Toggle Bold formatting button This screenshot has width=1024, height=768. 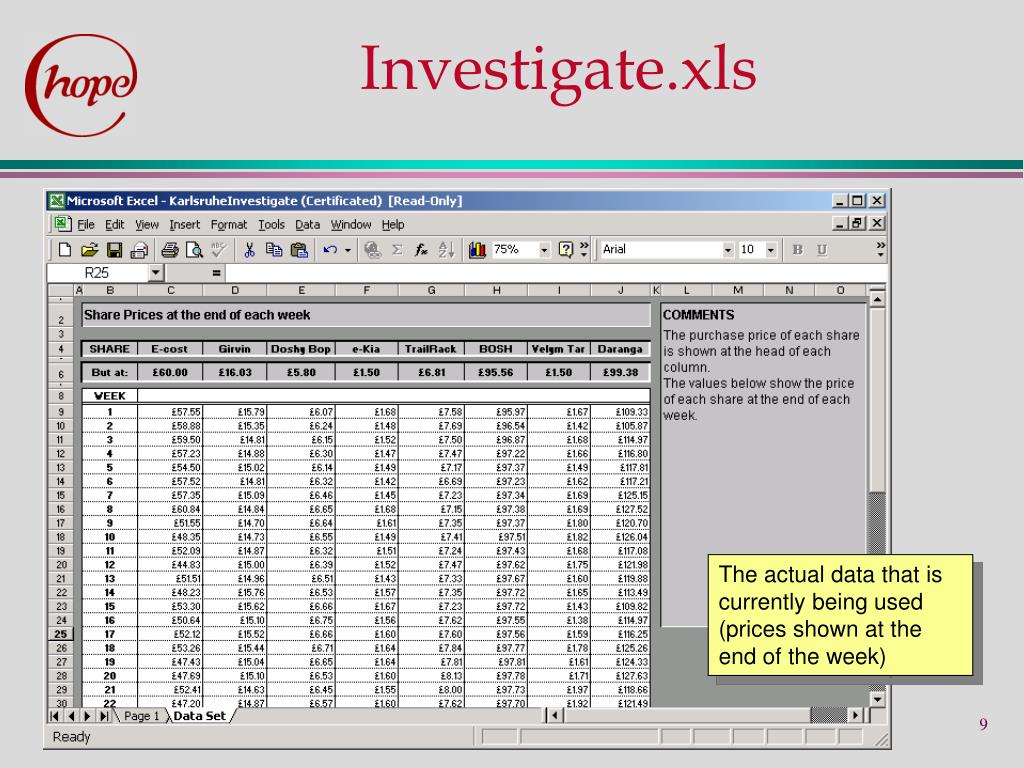(797, 249)
